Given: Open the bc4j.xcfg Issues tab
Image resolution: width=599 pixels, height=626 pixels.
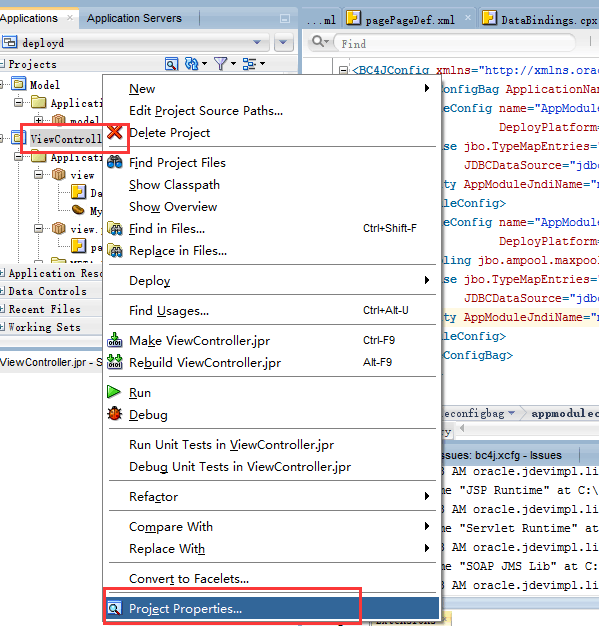Looking at the screenshot, I should 502,455.
